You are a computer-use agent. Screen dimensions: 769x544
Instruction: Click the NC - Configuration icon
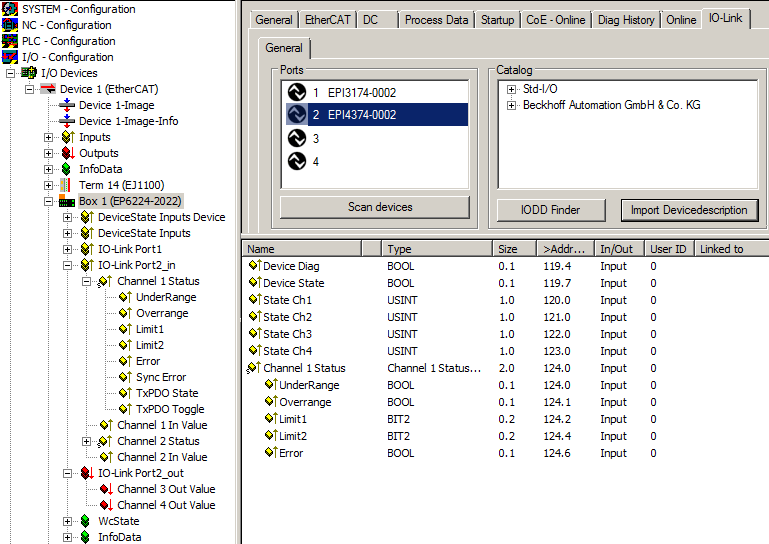click(9, 25)
